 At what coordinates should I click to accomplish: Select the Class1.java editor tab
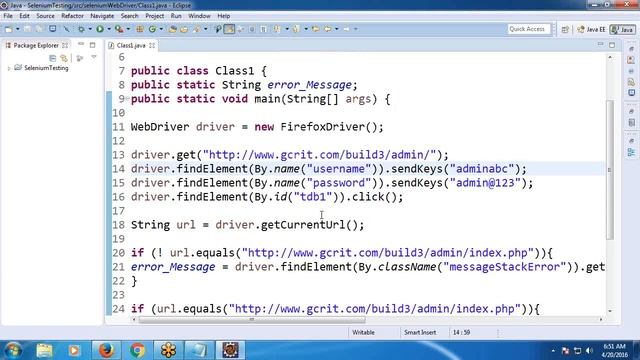point(131,45)
